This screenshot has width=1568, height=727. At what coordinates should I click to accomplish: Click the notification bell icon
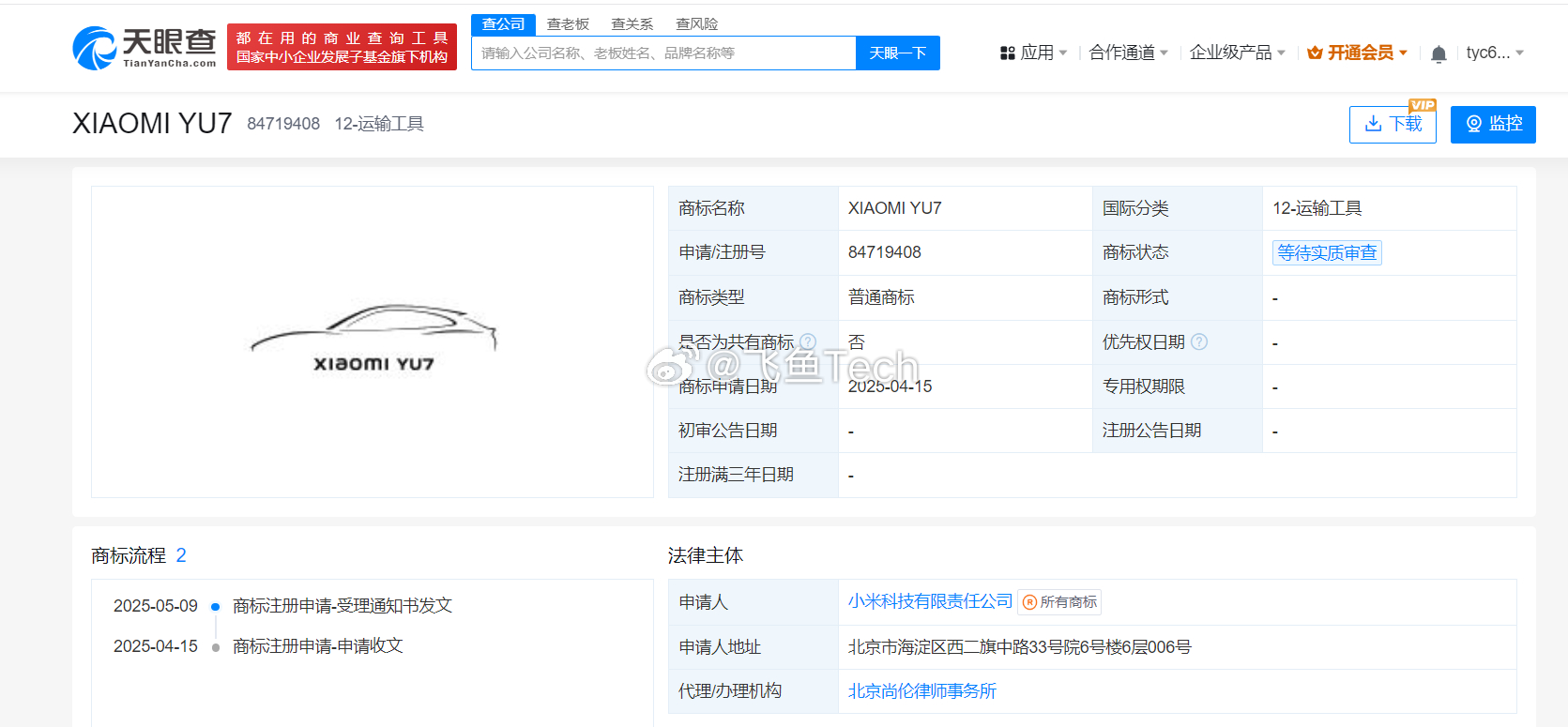coord(1439,53)
